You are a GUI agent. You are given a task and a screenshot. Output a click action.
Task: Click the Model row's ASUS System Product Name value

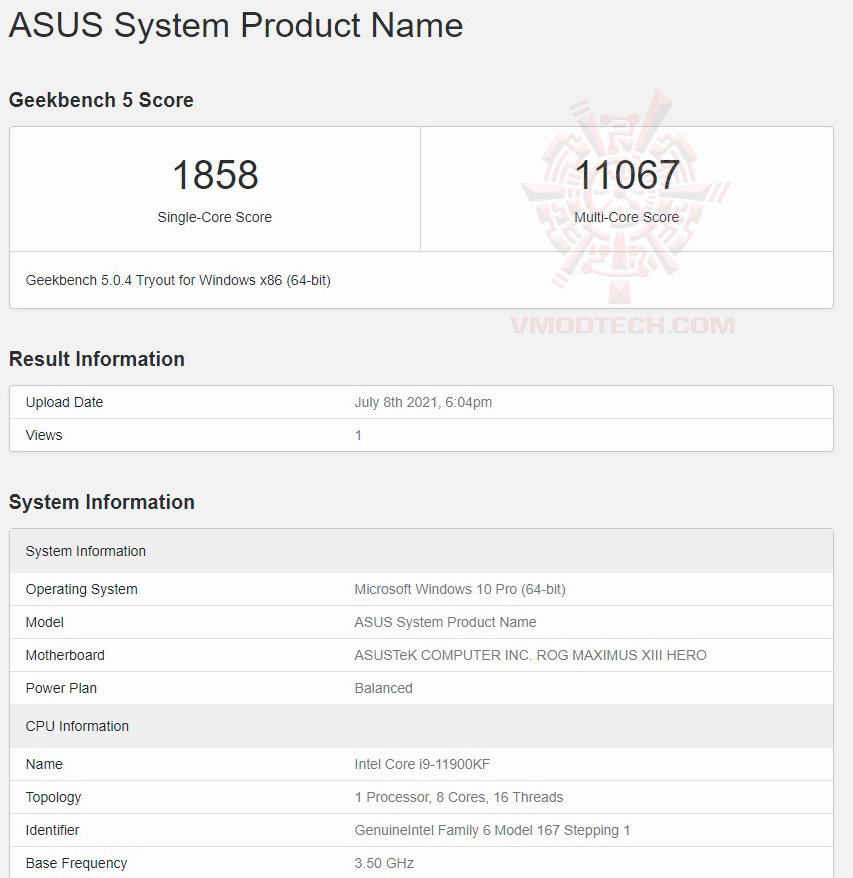pos(445,622)
